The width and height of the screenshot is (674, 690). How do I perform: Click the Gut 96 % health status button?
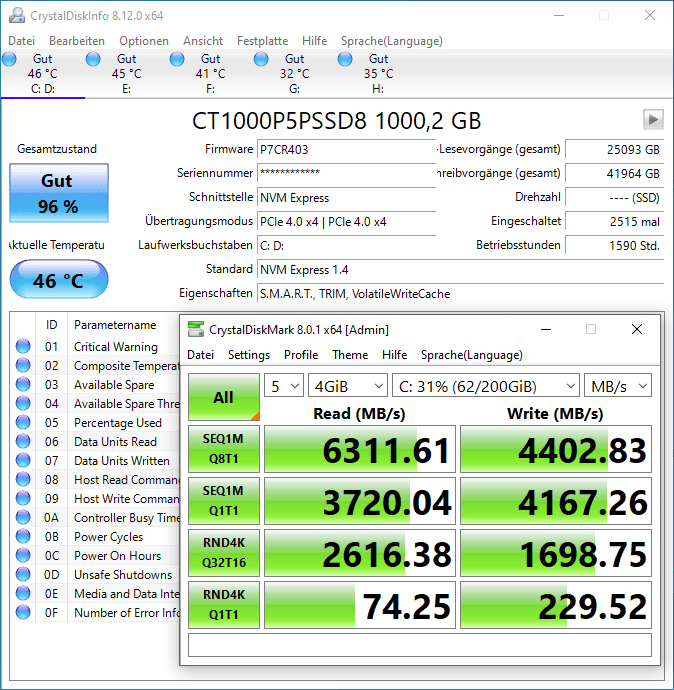[59, 193]
